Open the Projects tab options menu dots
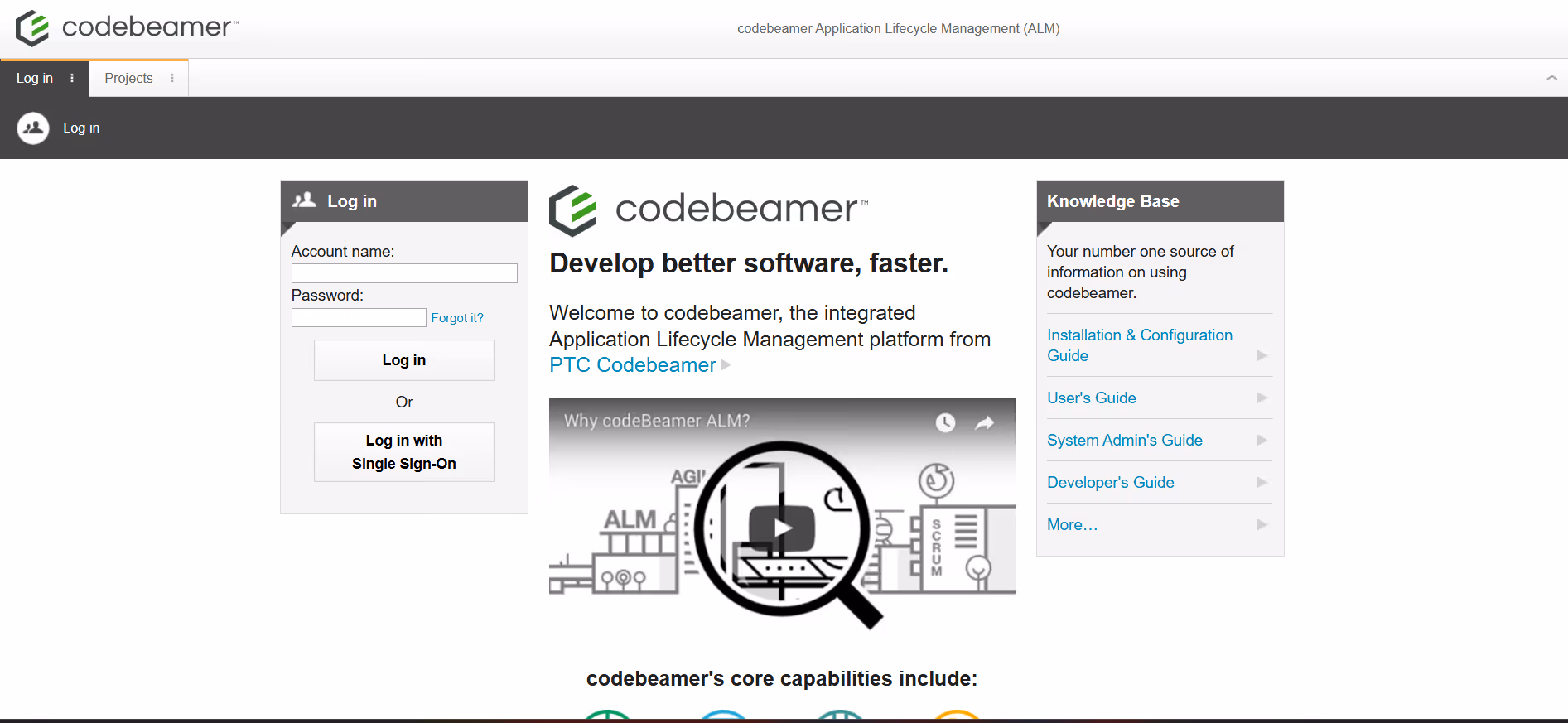The image size is (1568, 723). 172,78
